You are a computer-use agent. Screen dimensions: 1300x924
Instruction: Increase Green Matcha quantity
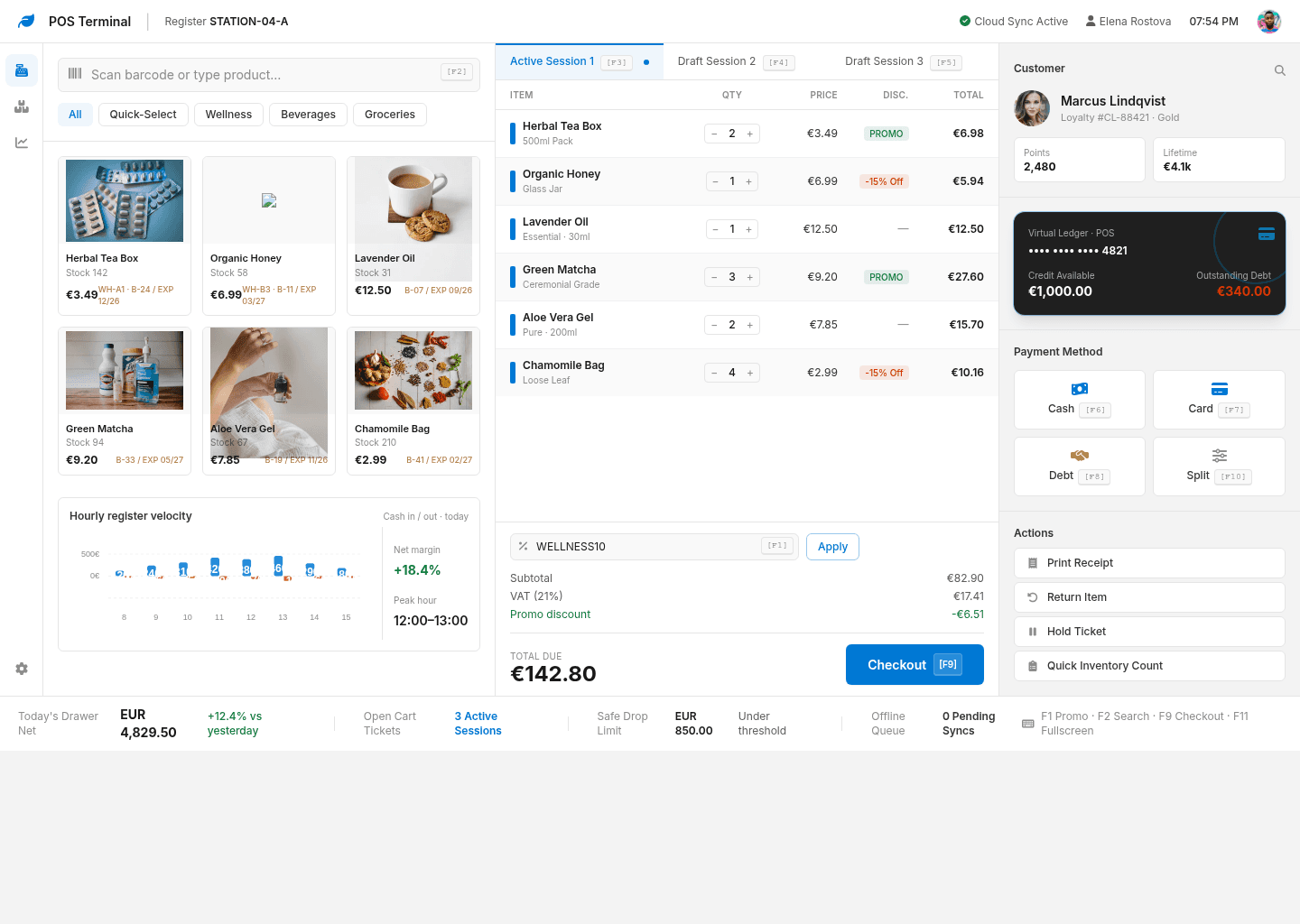749,277
